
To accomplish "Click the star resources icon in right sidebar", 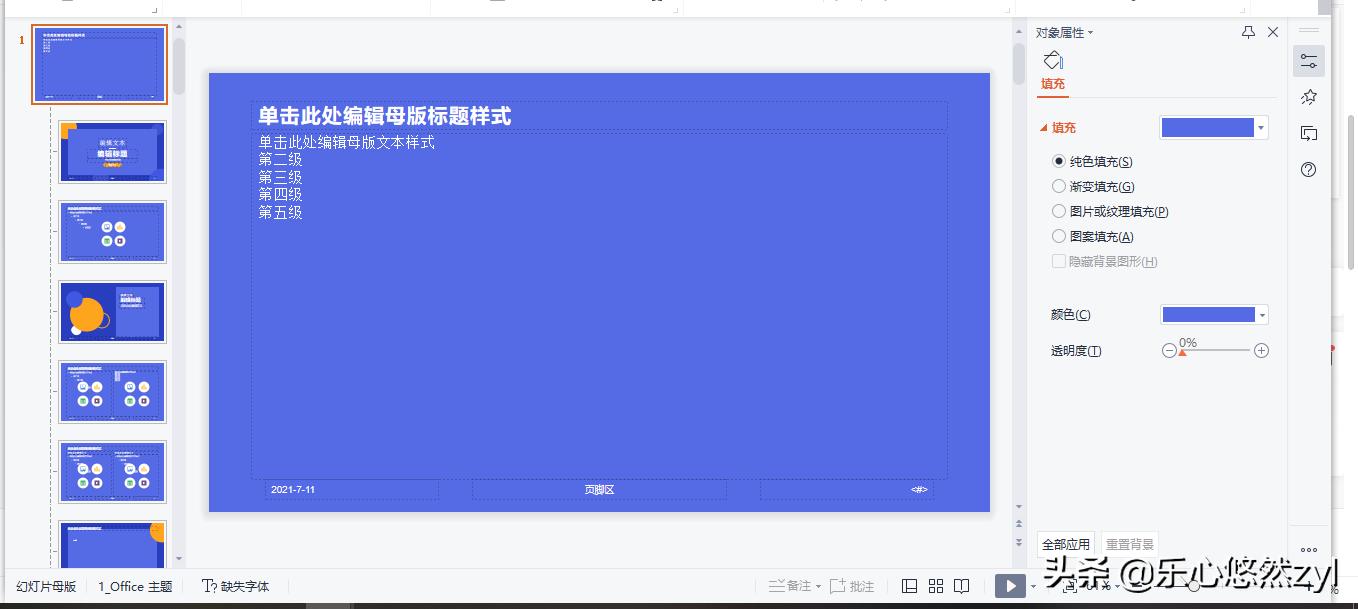I will click(1308, 97).
